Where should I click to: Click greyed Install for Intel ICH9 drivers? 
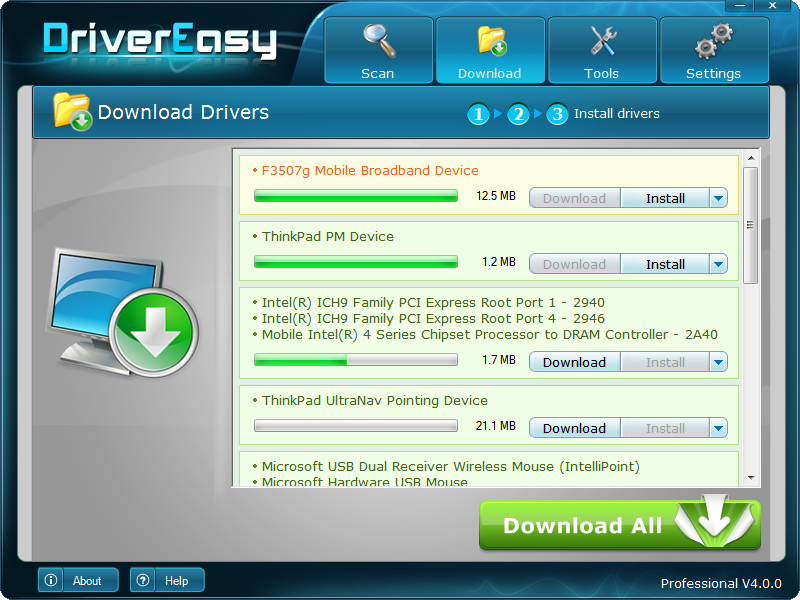tap(665, 362)
